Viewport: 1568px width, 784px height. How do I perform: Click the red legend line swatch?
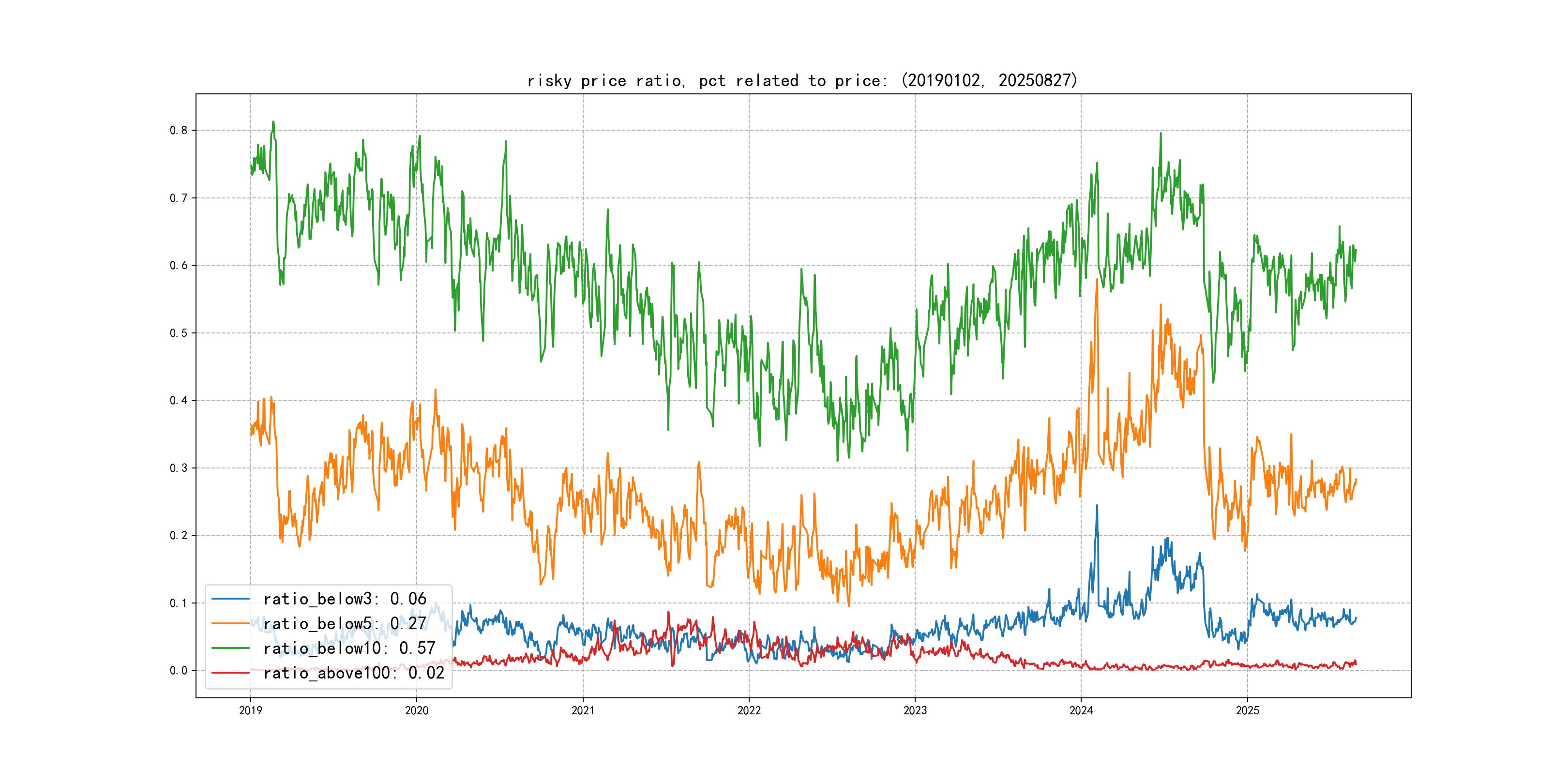[230, 673]
